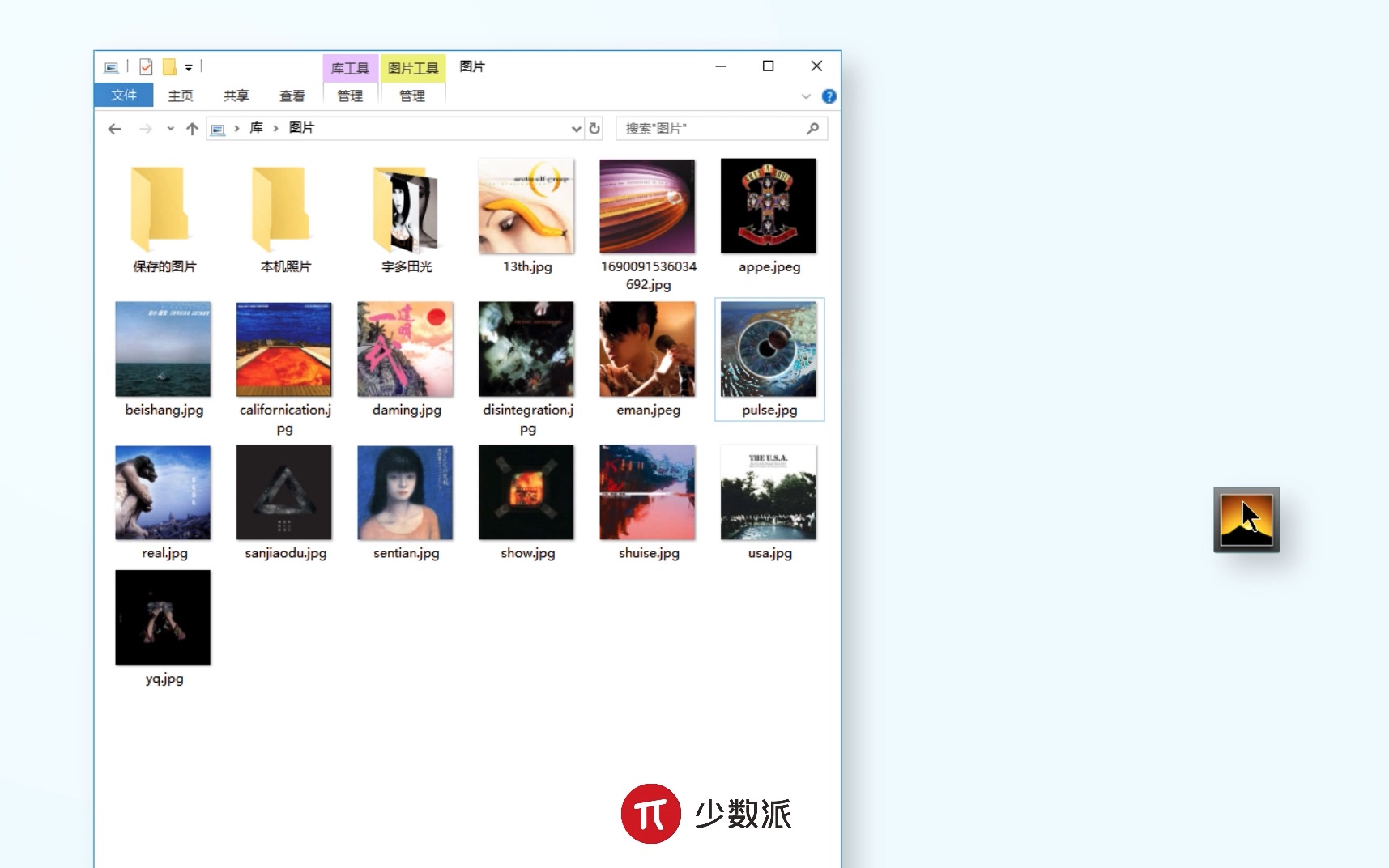Screen dimensions: 1389x868
Task: Click the desktop widget icon on the right
Action: click(x=1246, y=520)
